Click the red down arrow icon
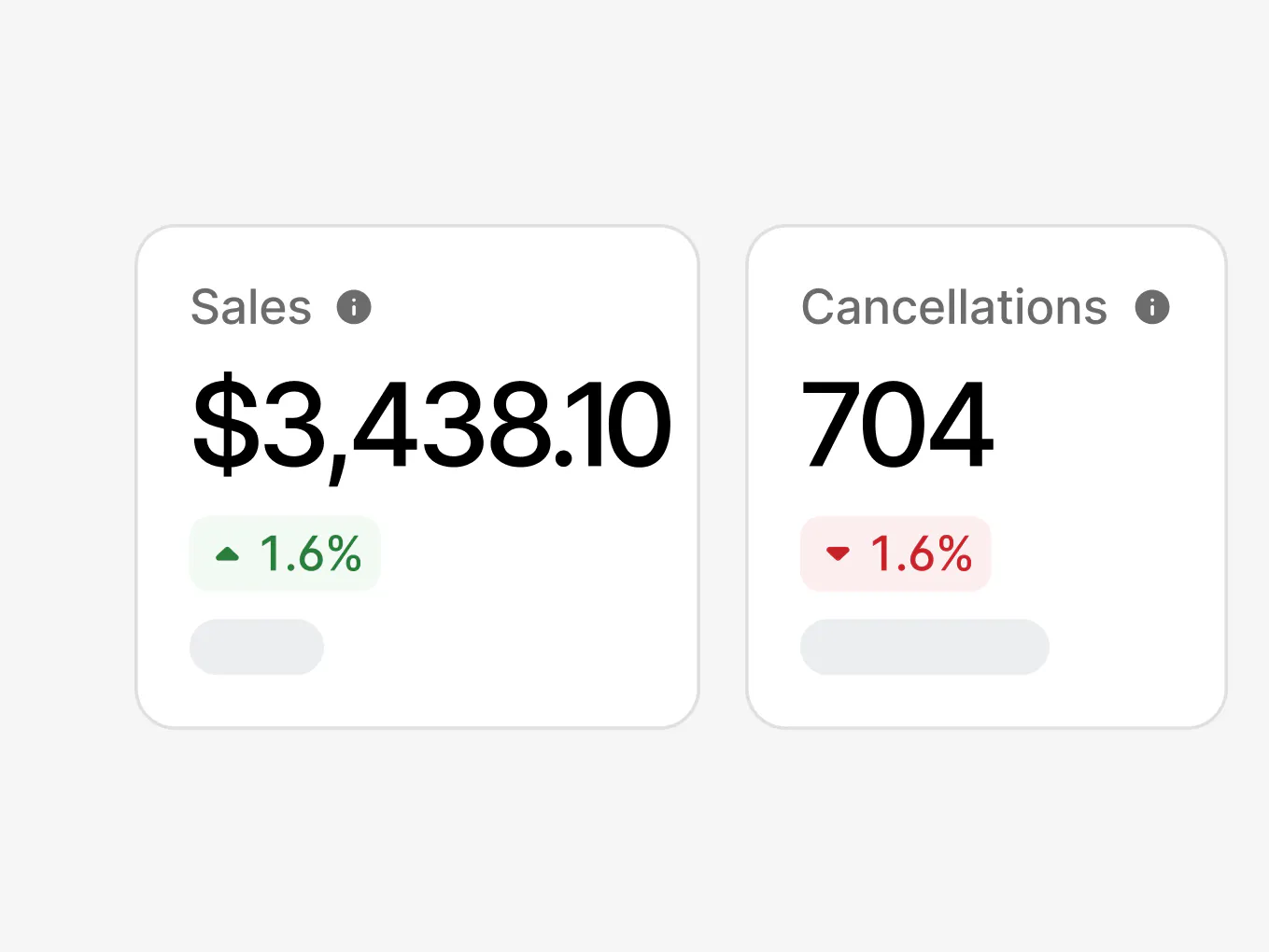 [838, 553]
